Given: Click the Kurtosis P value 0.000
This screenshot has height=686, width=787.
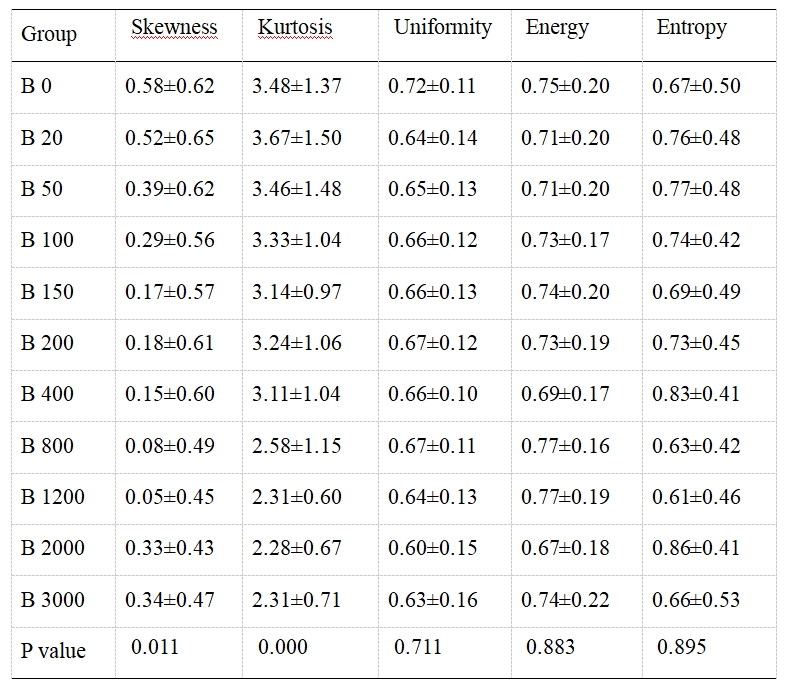Looking at the screenshot, I should 282,647.
